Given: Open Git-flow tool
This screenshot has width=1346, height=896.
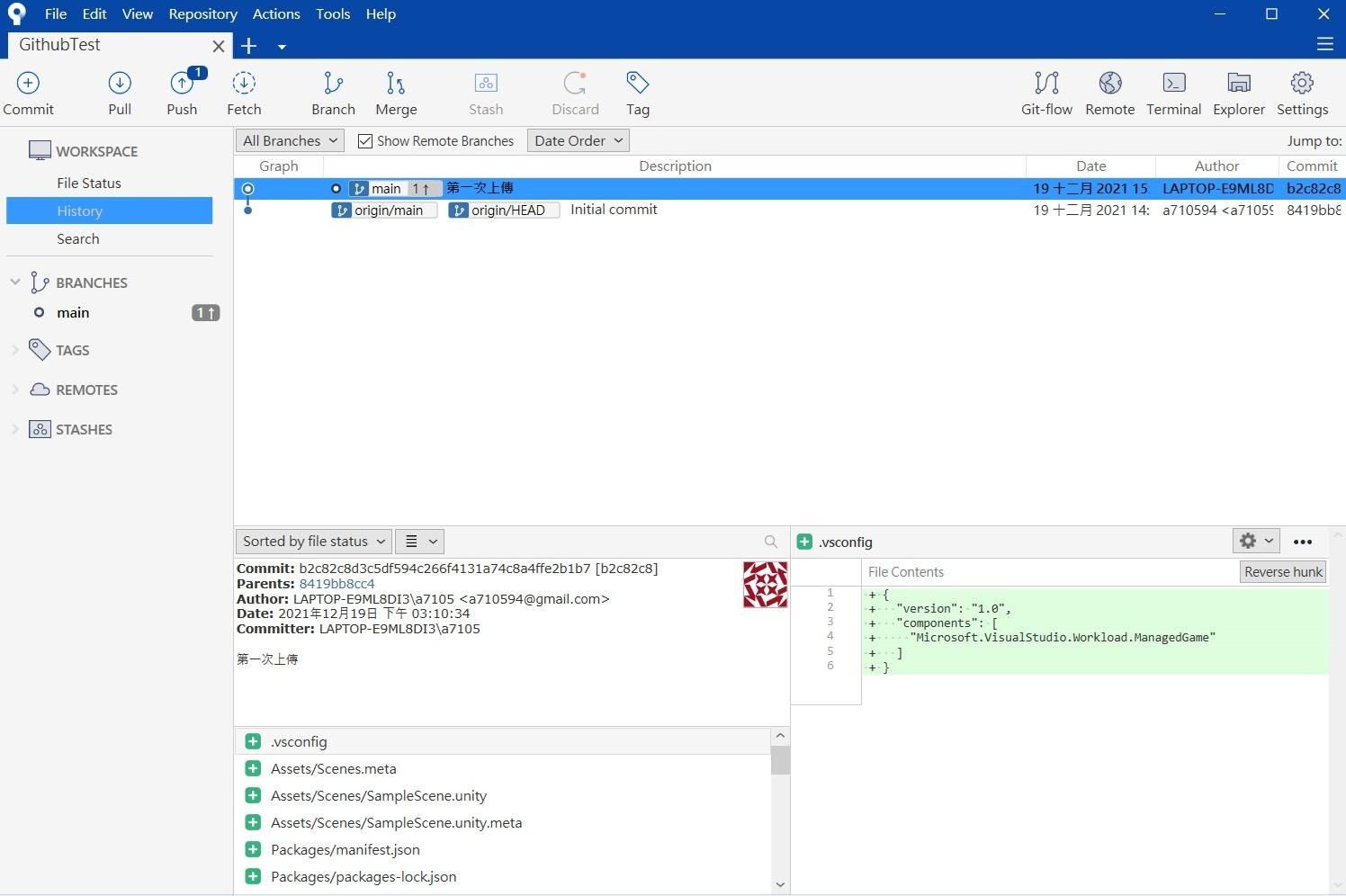Looking at the screenshot, I should coord(1046,94).
